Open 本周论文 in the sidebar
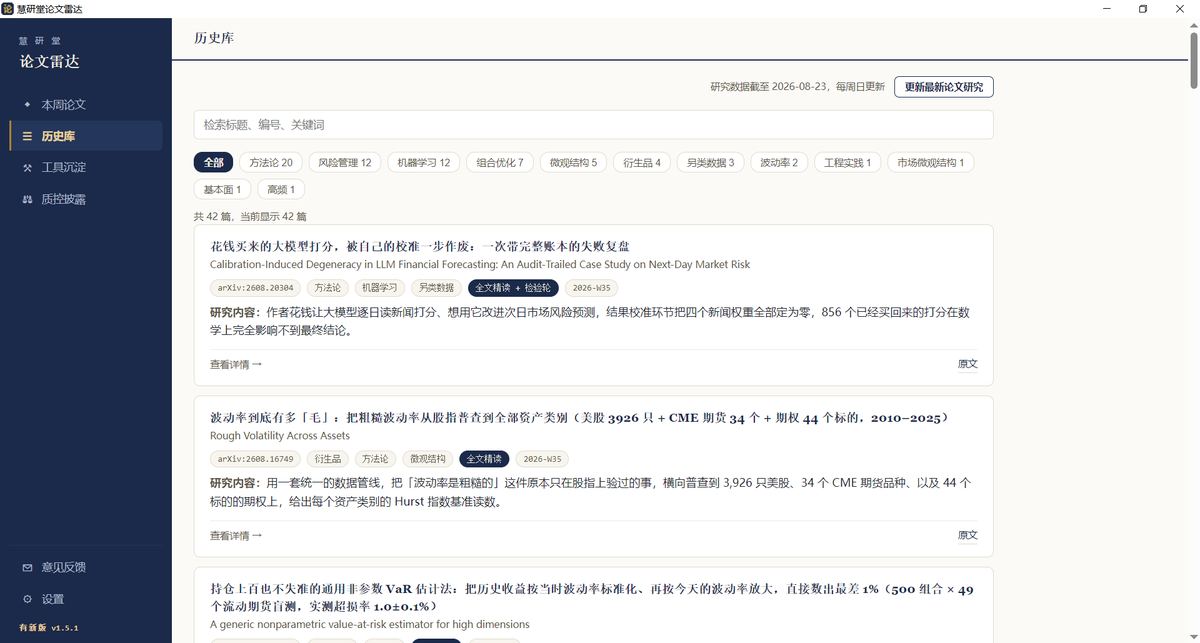The image size is (1200, 643). pos(86,104)
